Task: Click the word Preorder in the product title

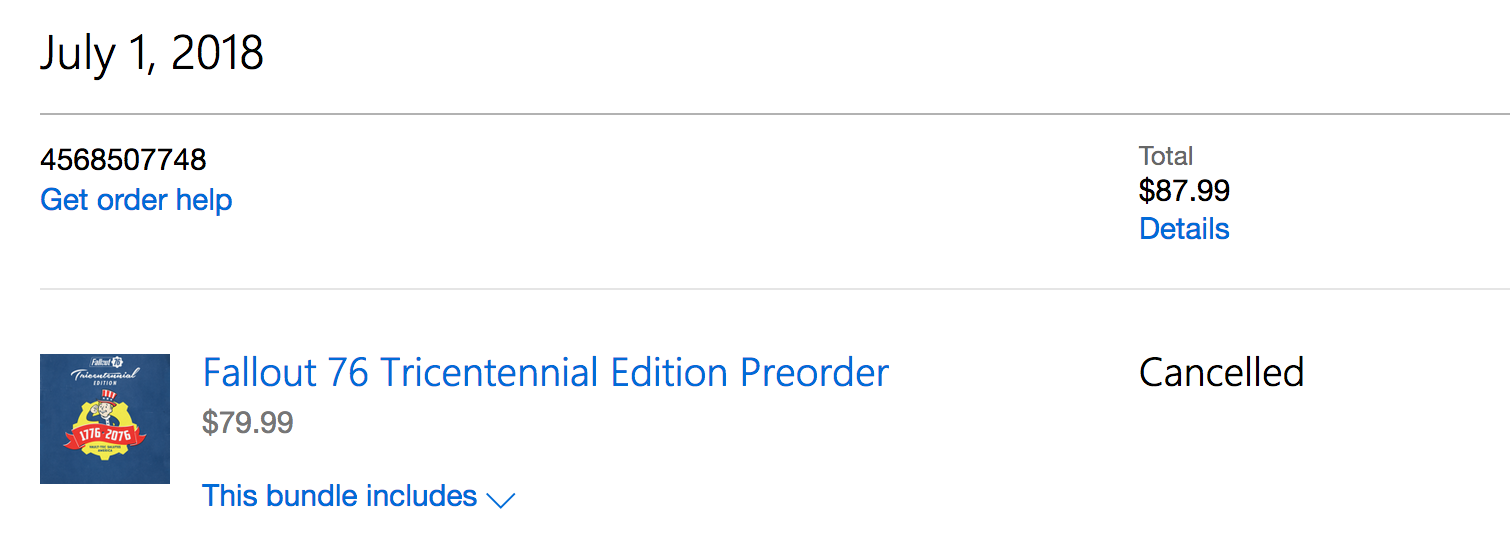Action: point(815,373)
